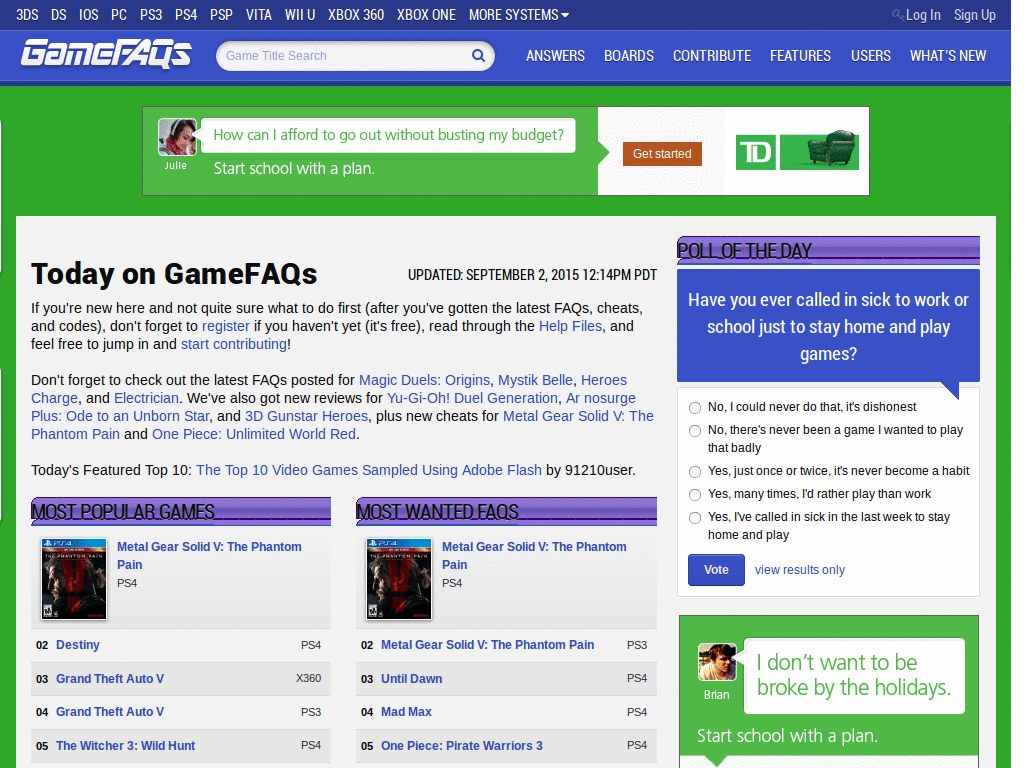Open Metal Gear Solid V cover in Most Popular Games
This screenshot has height=768, width=1024.
pos(74,579)
